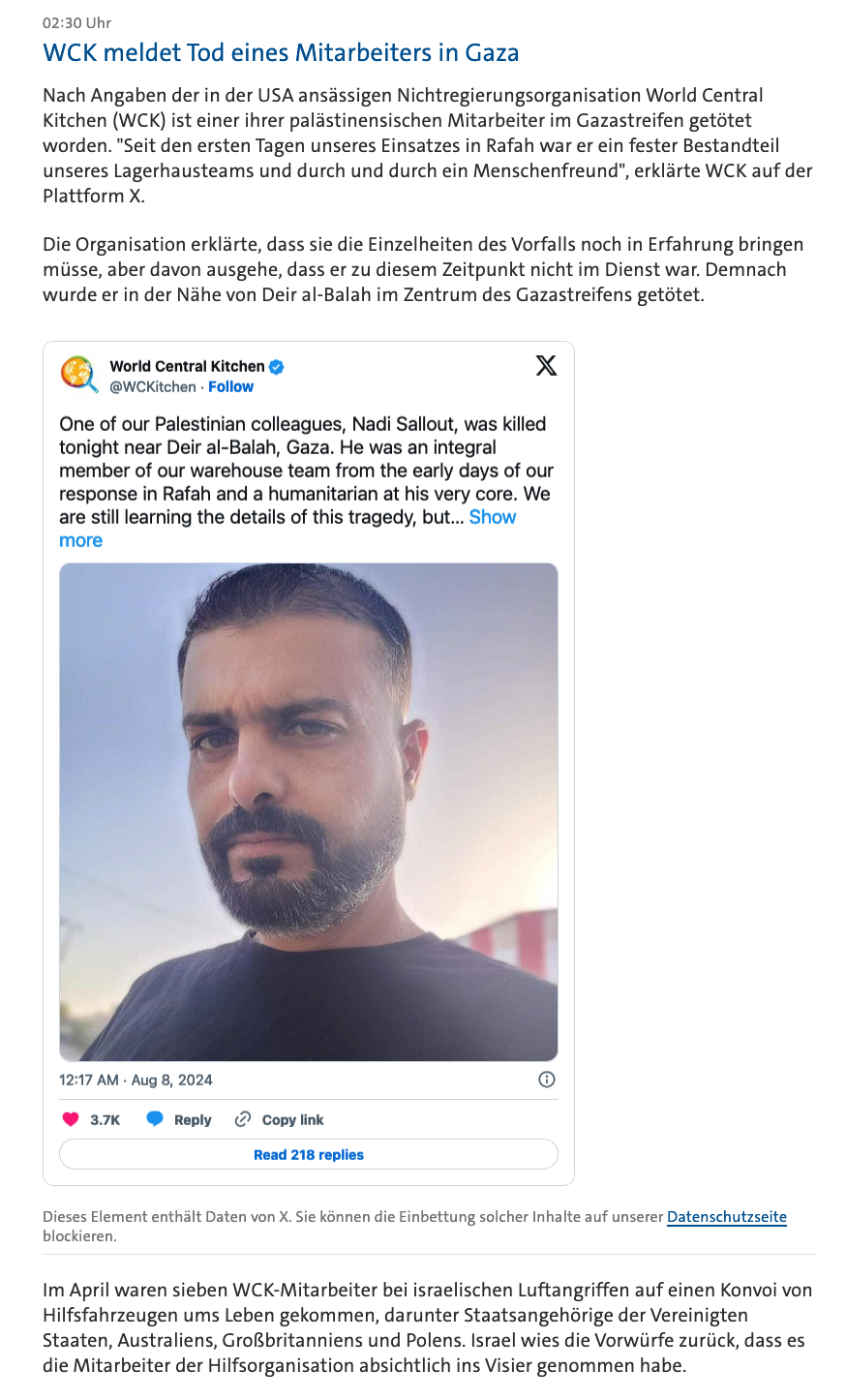Click the World Central Kitchen avatar logo
This screenshot has width=846, height=1400.
79,375
